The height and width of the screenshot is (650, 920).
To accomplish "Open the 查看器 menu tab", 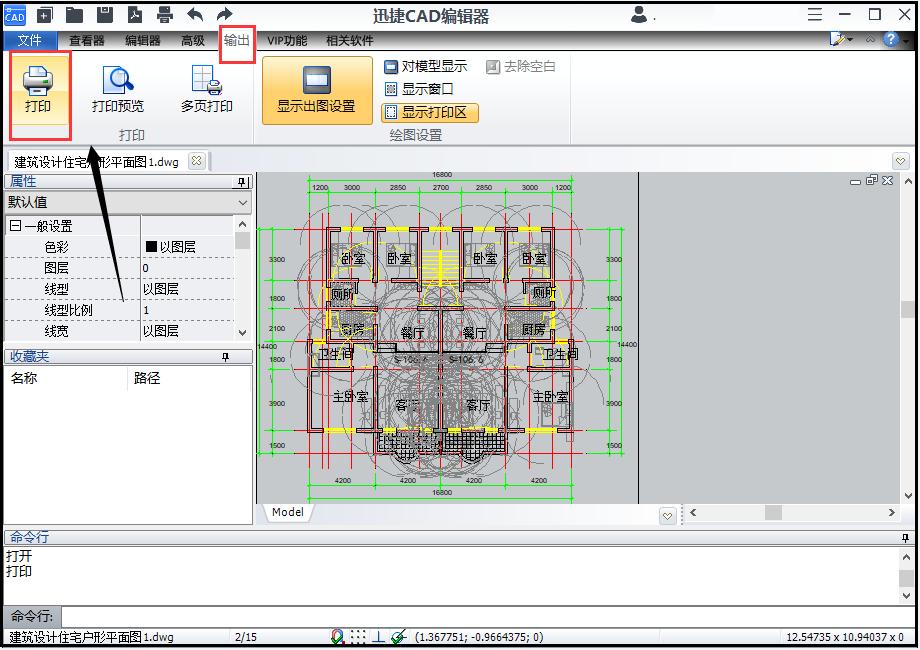I will [x=89, y=40].
